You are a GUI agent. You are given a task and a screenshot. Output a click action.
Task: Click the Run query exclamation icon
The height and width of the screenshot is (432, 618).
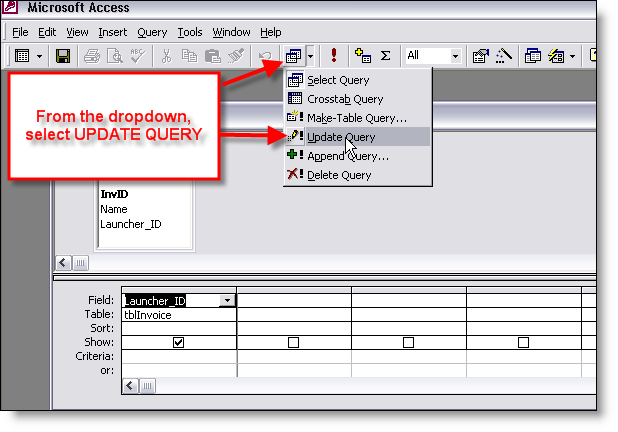[x=334, y=55]
